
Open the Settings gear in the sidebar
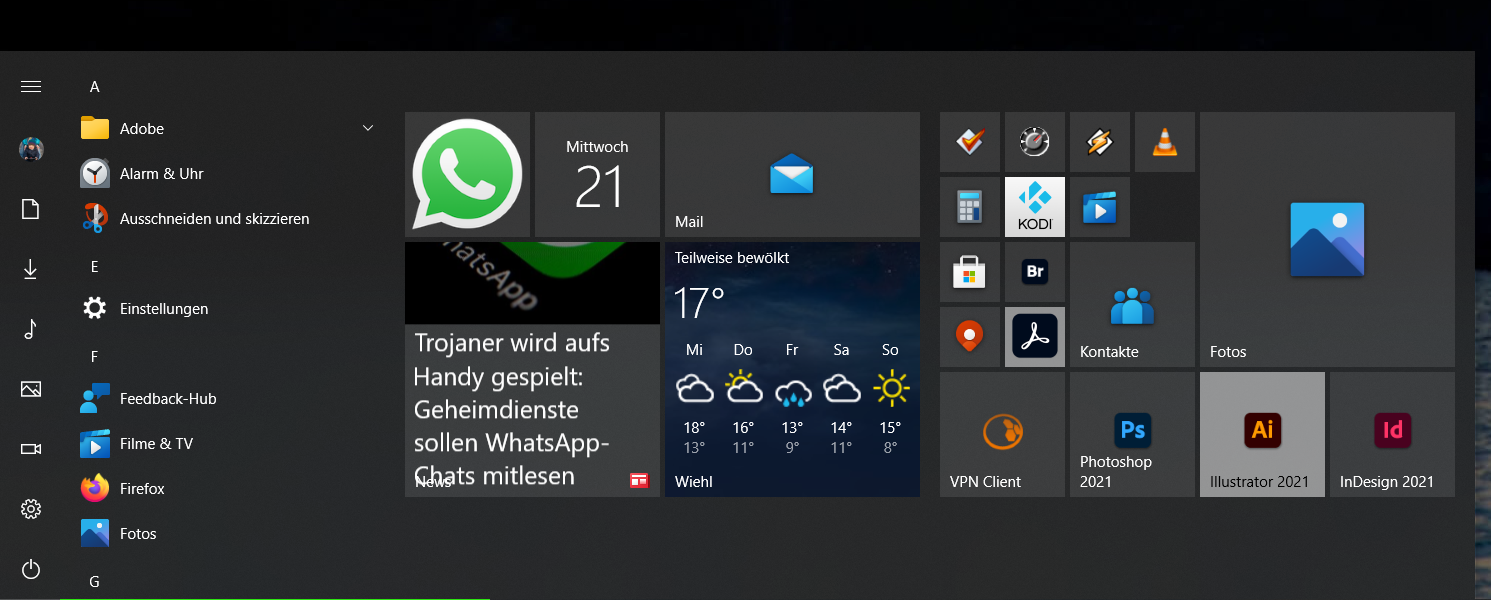click(x=30, y=509)
